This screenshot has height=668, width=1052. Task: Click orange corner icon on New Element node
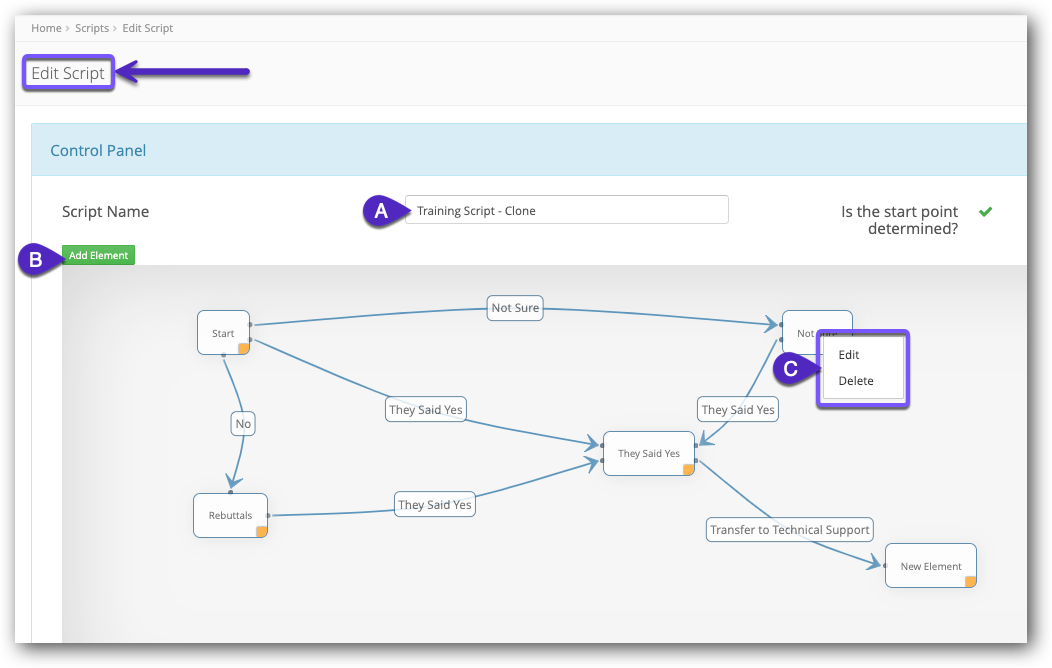tap(969, 581)
